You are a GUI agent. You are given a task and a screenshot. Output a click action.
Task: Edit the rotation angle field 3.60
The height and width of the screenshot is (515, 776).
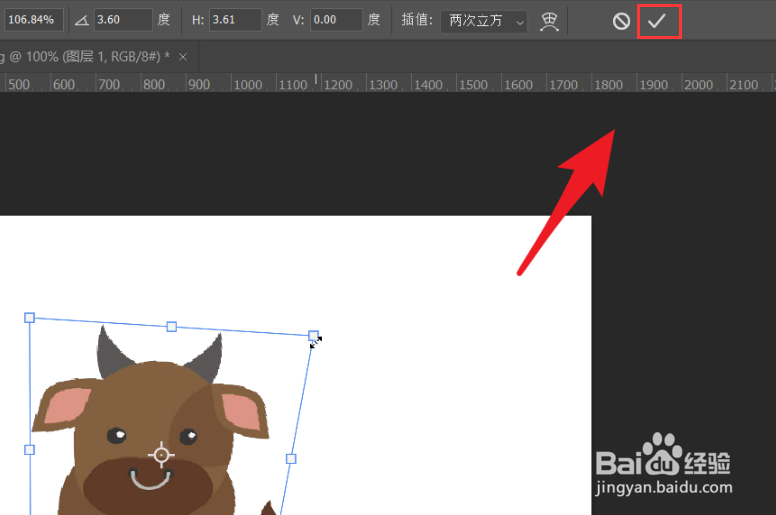(x=123, y=20)
